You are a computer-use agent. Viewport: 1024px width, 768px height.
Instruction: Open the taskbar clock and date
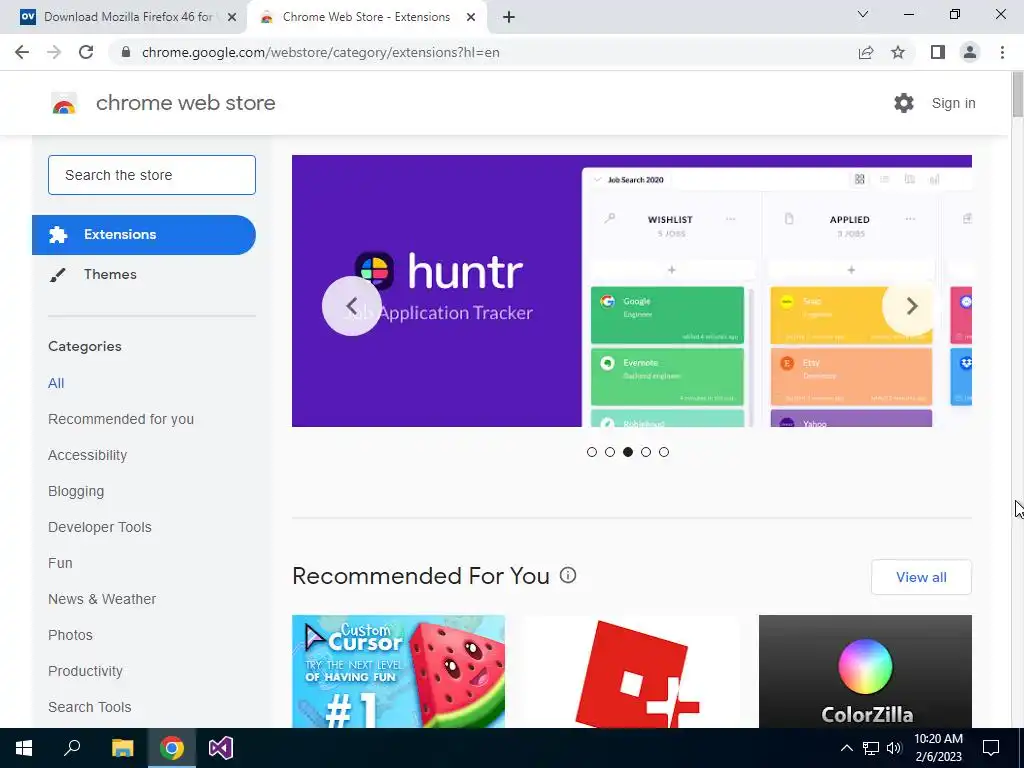[938, 748]
